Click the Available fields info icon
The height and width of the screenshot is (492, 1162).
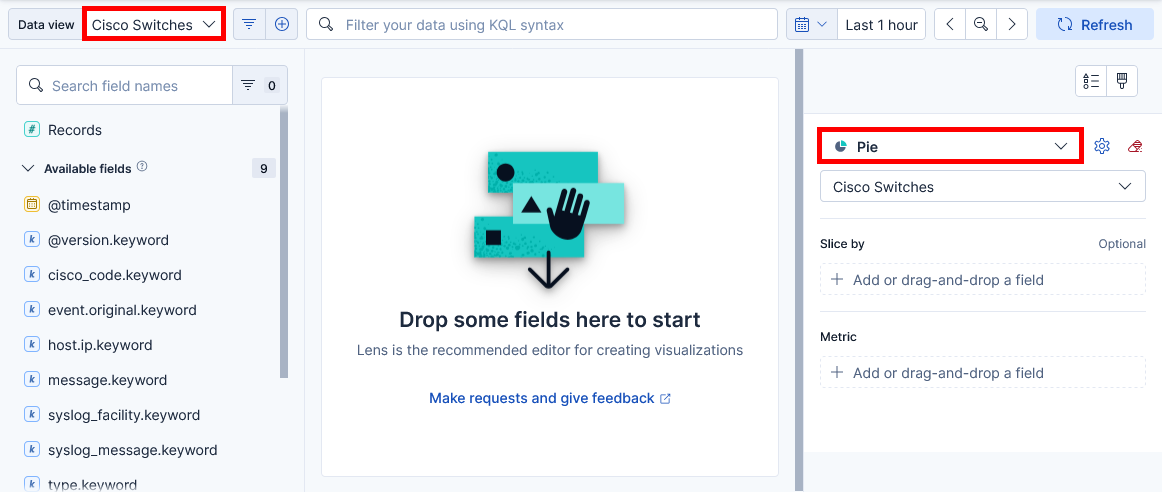point(142,167)
